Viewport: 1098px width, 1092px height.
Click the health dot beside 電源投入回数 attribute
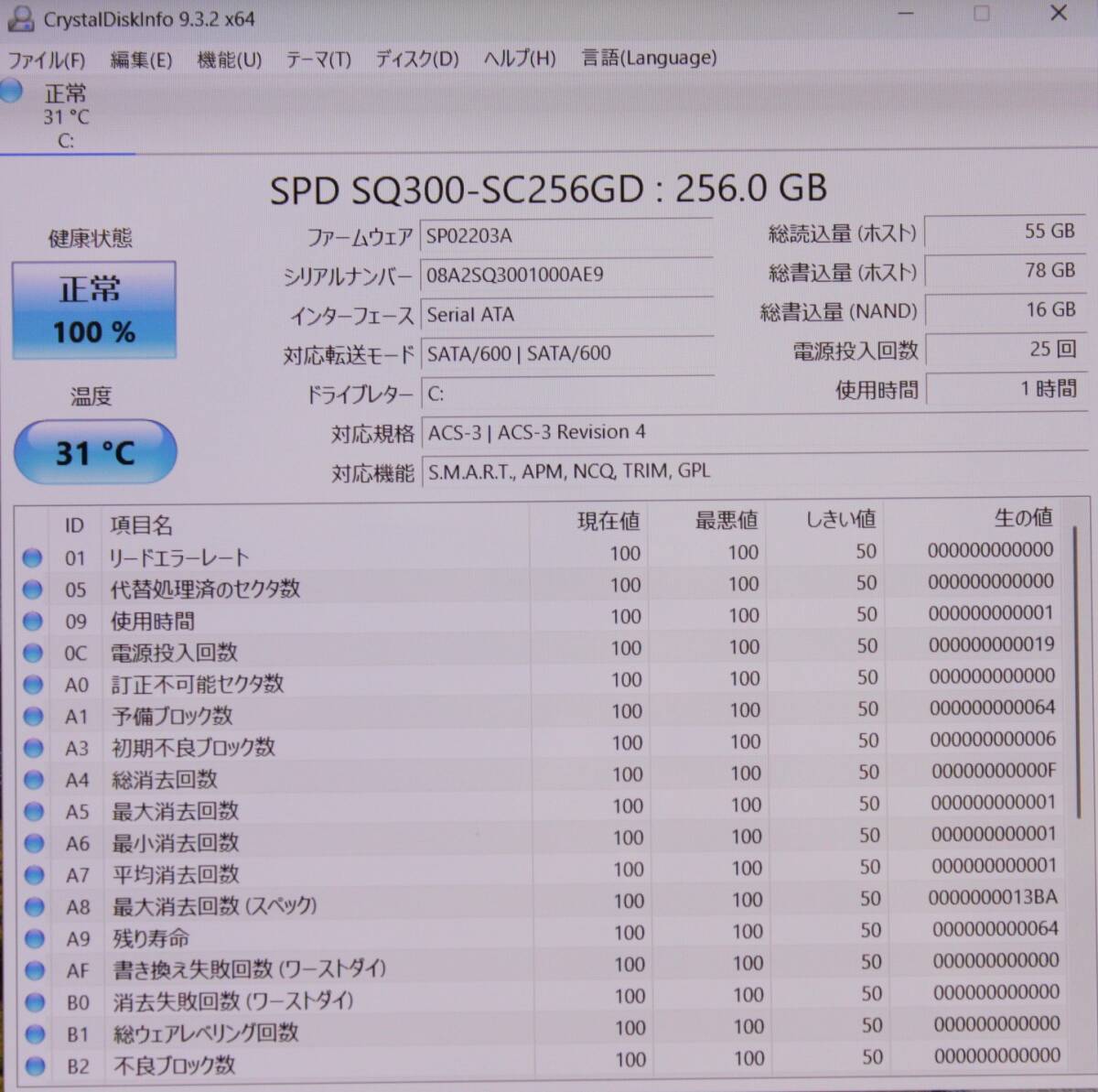32,653
